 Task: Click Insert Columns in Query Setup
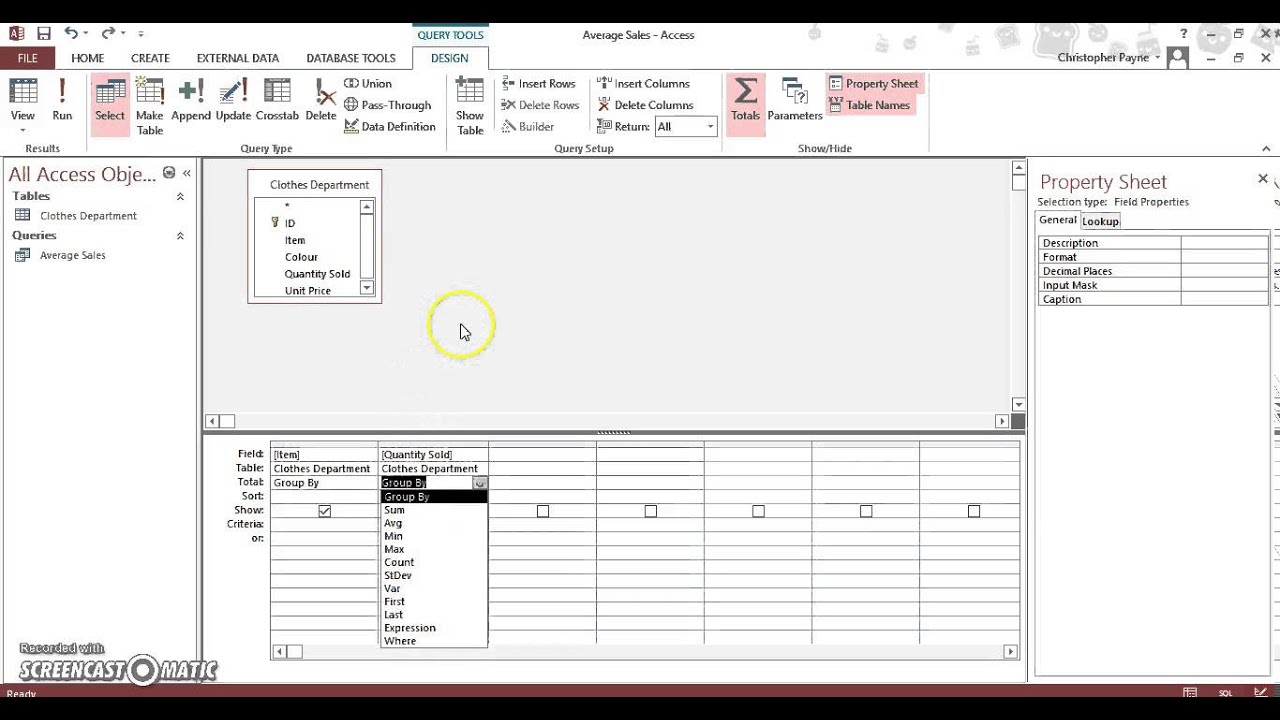coord(643,84)
